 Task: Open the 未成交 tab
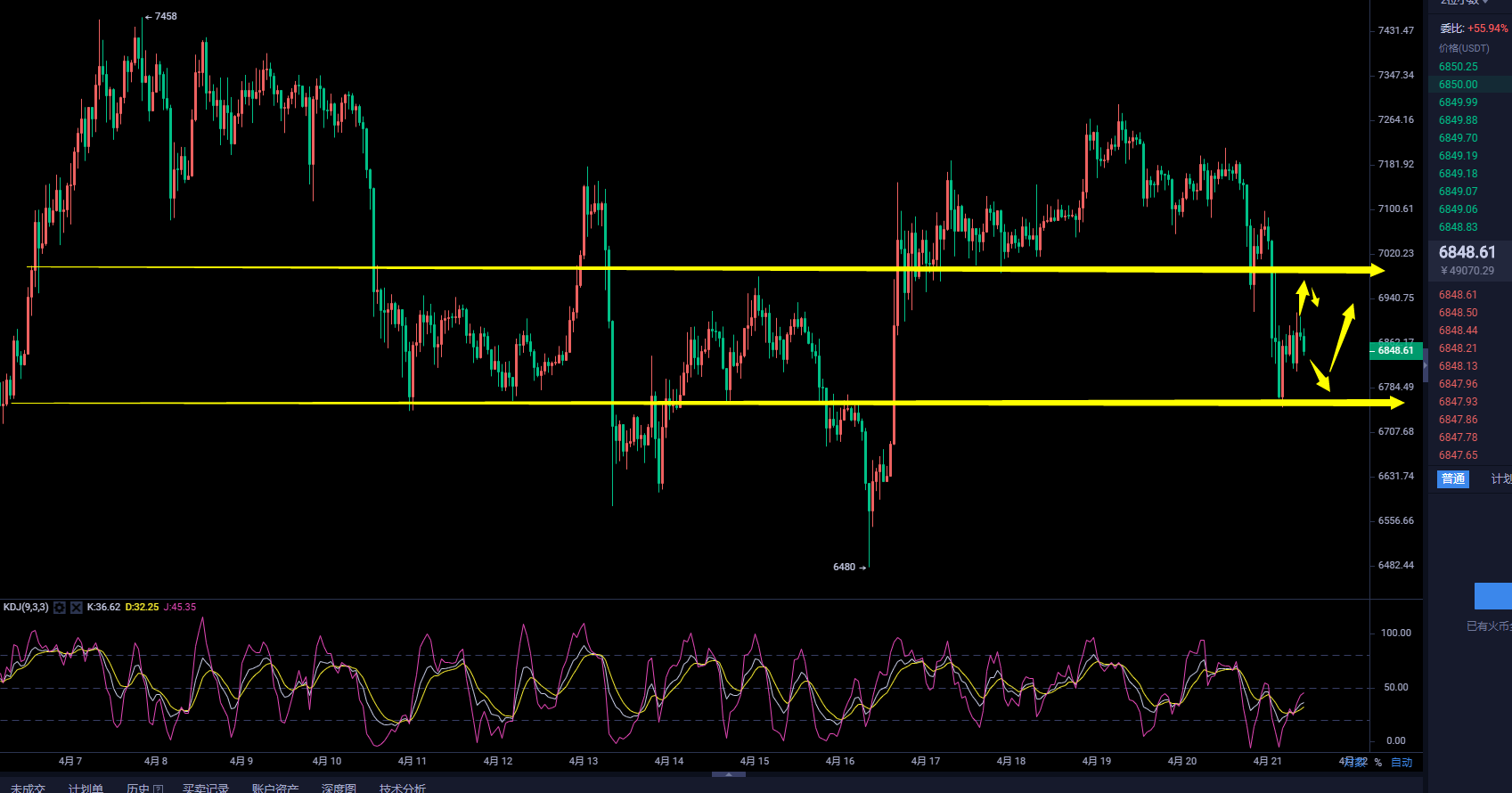pos(28,789)
